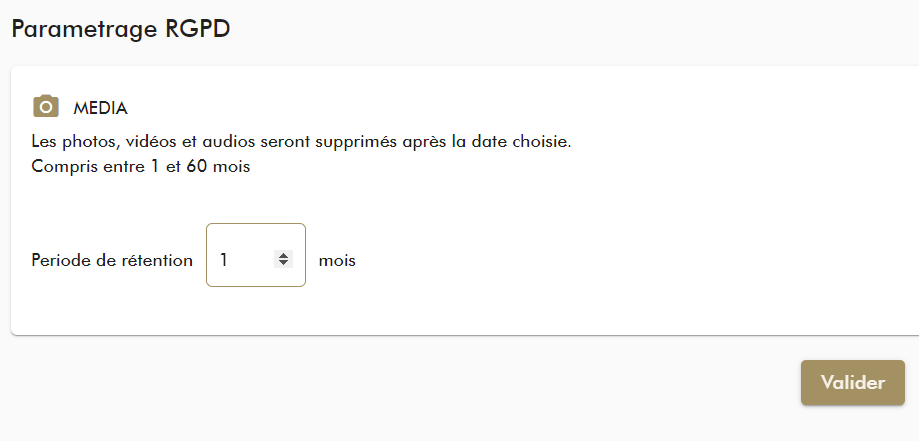Click the word 'RGPD' in the heading
Image resolution: width=919 pixels, height=441 pixels.
pyautogui.click(x=198, y=29)
